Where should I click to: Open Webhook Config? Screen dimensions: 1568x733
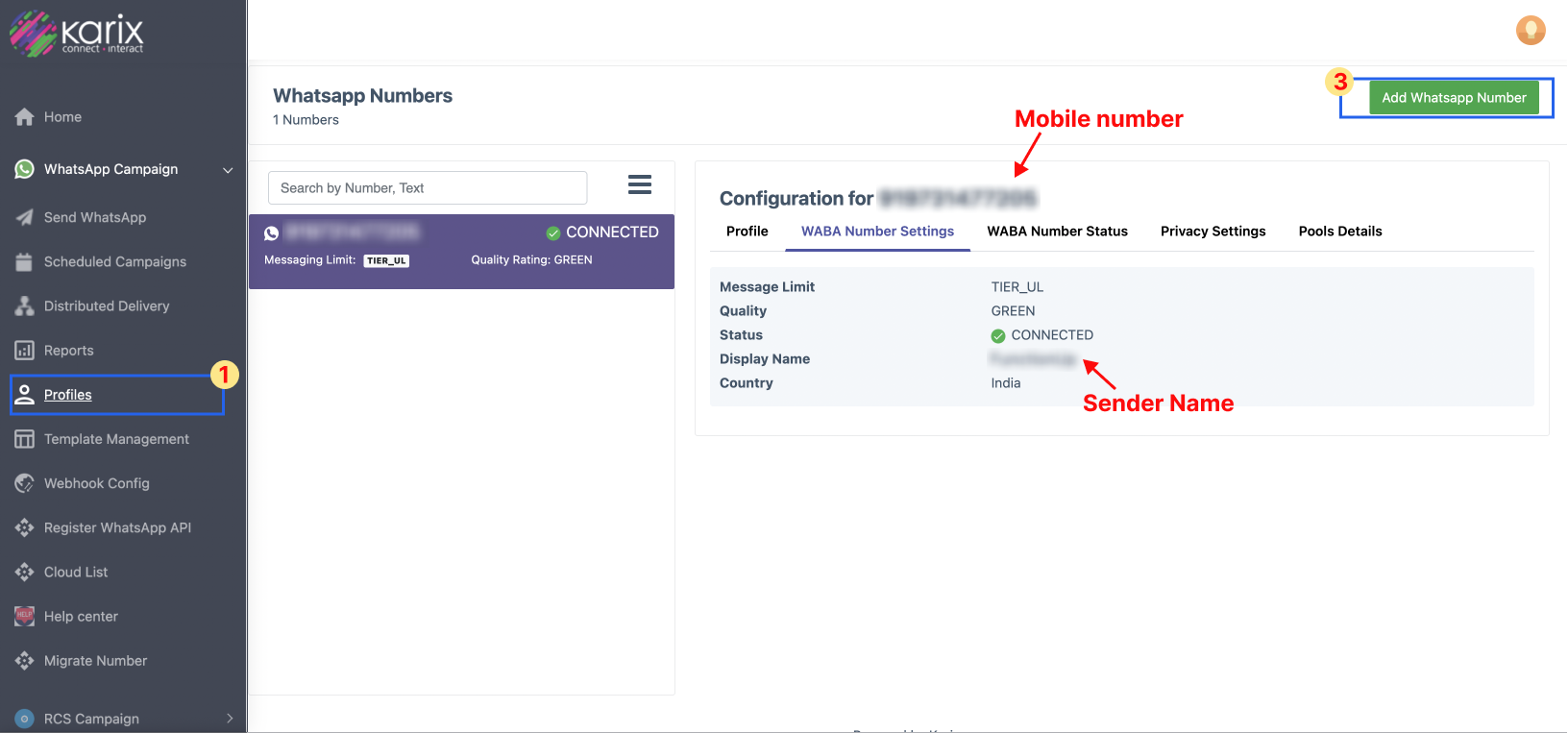[x=97, y=483]
